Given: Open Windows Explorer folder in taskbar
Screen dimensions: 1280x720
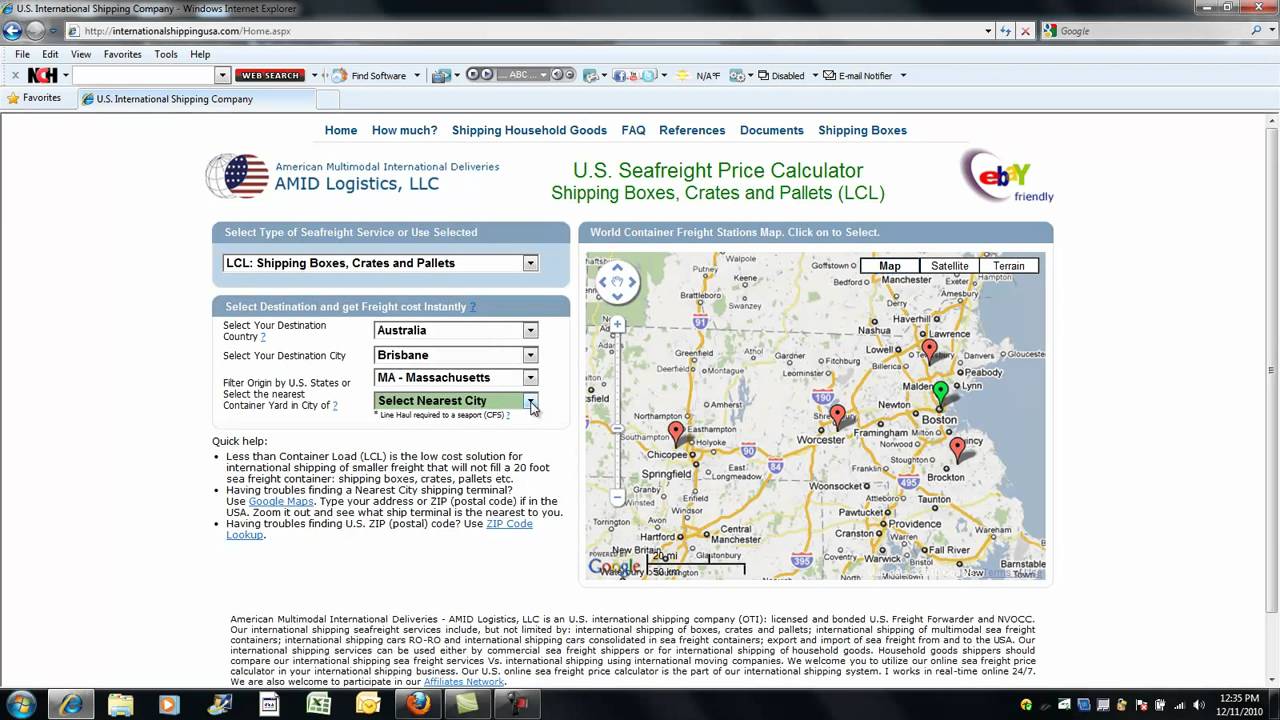Looking at the screenshot, I should click(x=120, y=704).
